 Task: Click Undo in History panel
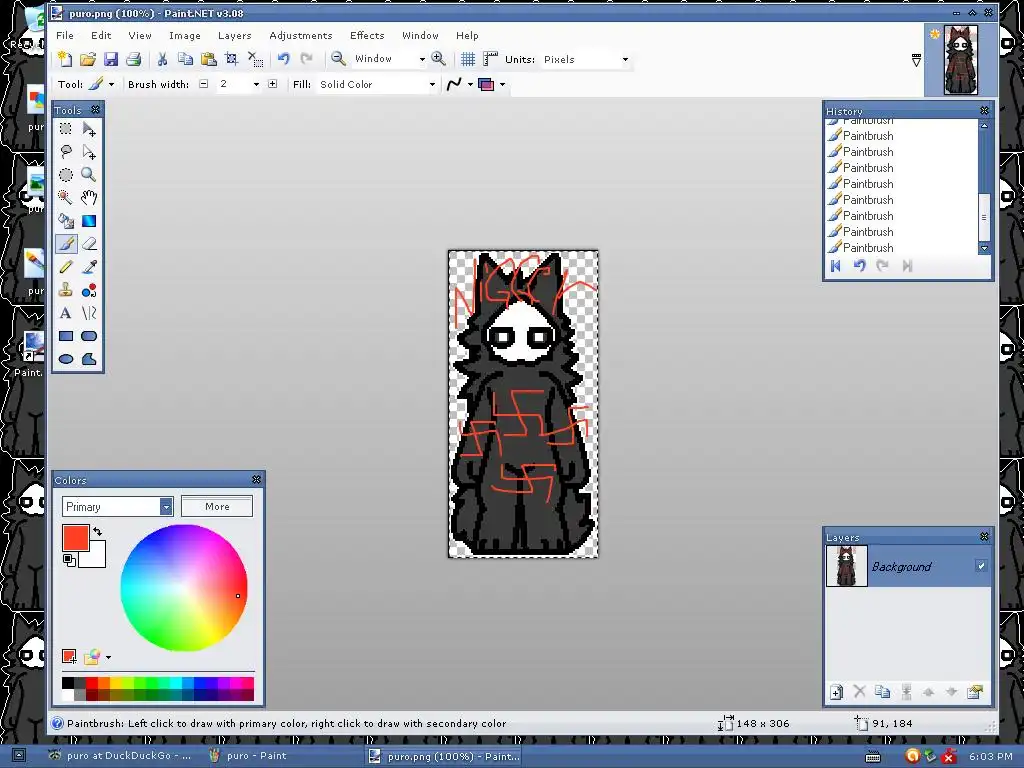click(x=859, y=265)
